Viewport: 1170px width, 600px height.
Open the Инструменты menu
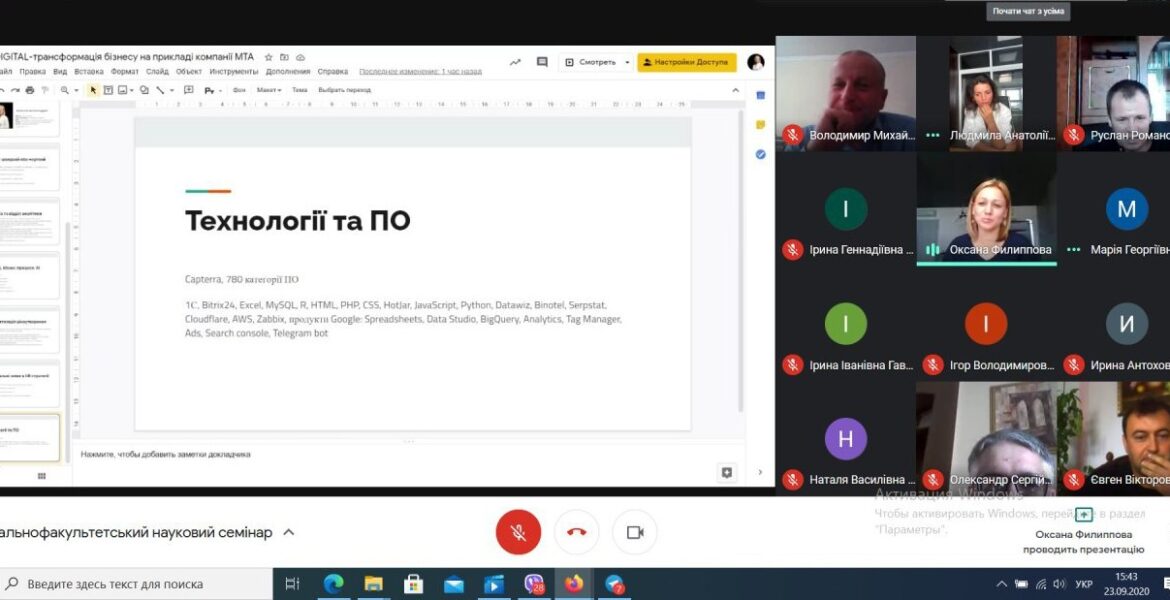(234, 72)
